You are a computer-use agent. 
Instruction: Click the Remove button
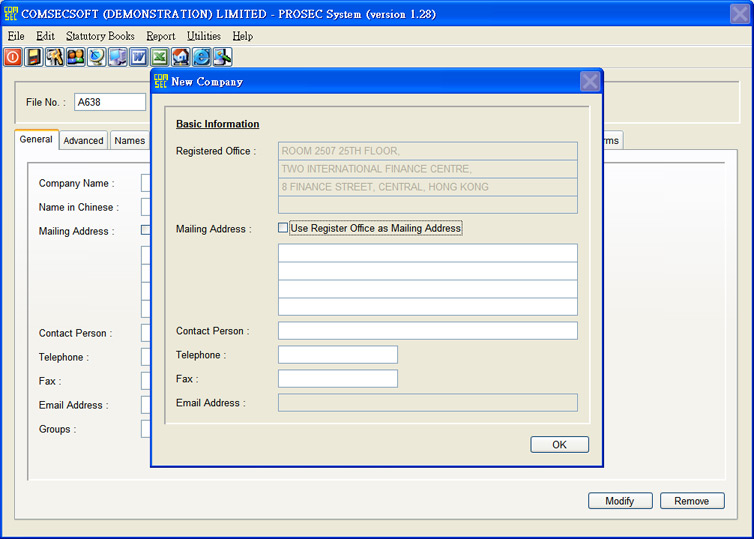pyautogui.click(x=692, y=501)
